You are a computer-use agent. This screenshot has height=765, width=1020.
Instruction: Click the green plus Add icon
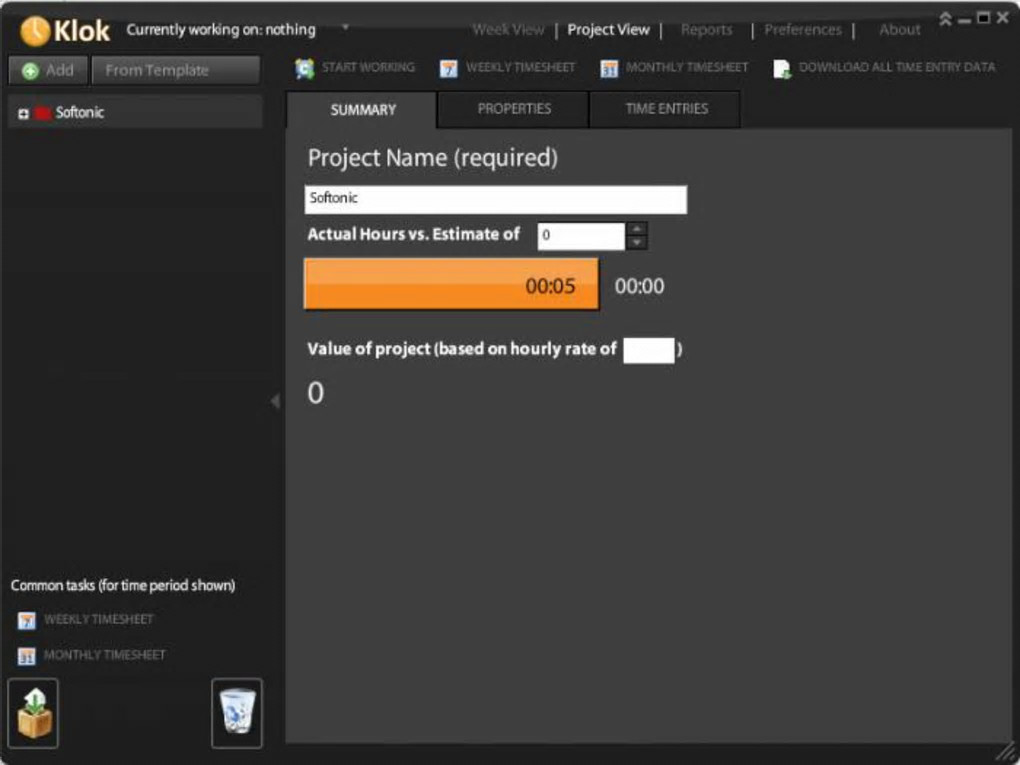coord(31,71)
